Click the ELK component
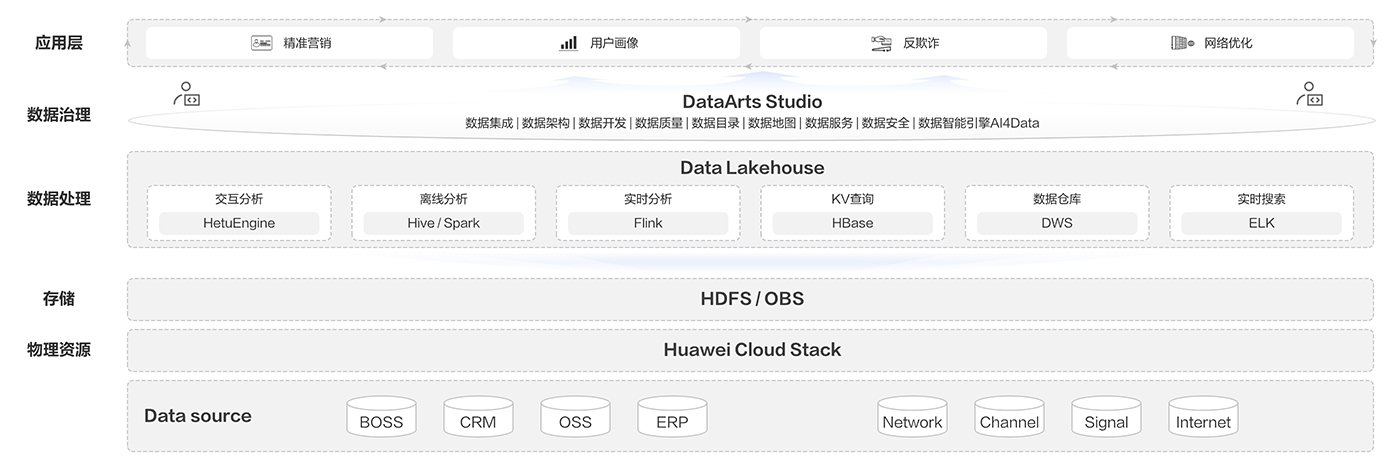Viewport: 1400px width, 468px height. [x=1261, y=223]
